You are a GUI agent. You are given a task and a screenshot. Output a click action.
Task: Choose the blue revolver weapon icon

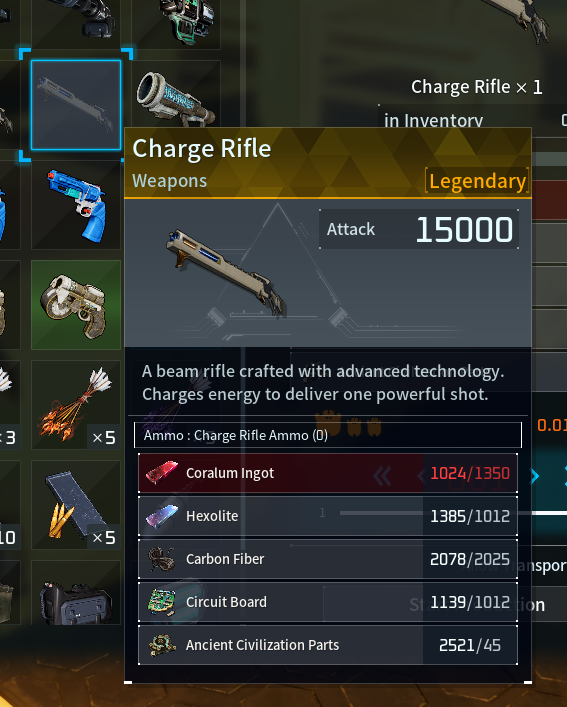(76, 205)
